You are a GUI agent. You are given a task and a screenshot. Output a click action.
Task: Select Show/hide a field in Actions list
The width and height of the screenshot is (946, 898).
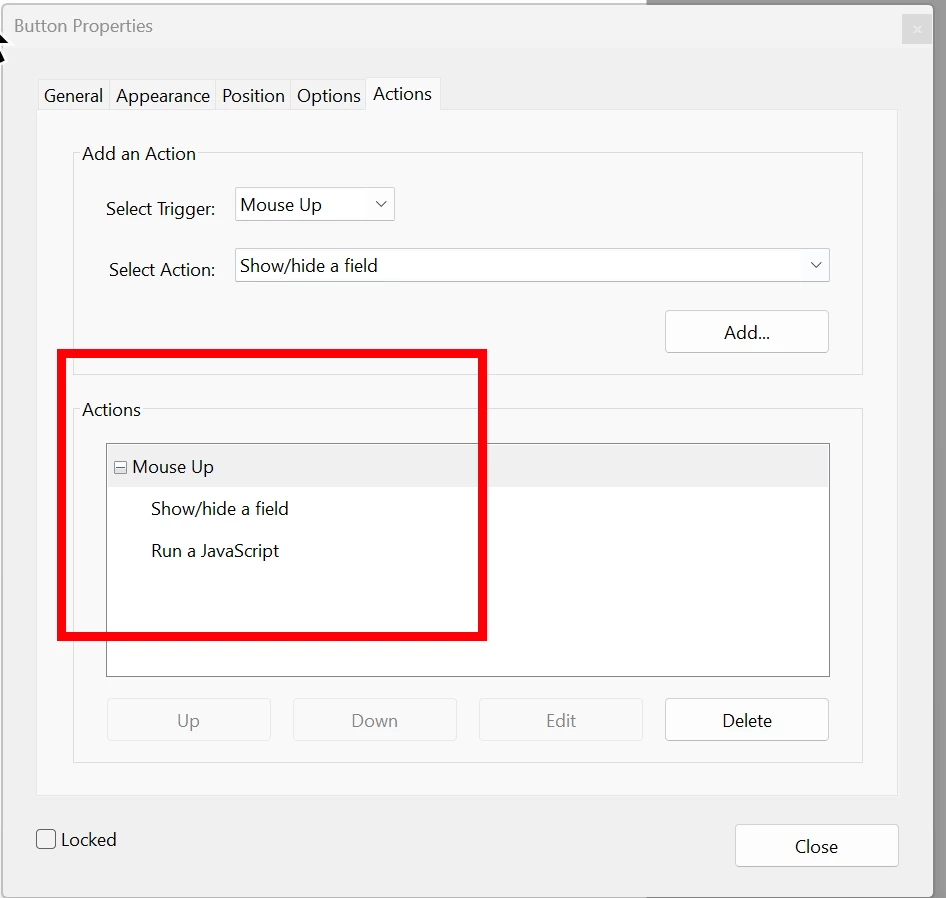[220, 509]
